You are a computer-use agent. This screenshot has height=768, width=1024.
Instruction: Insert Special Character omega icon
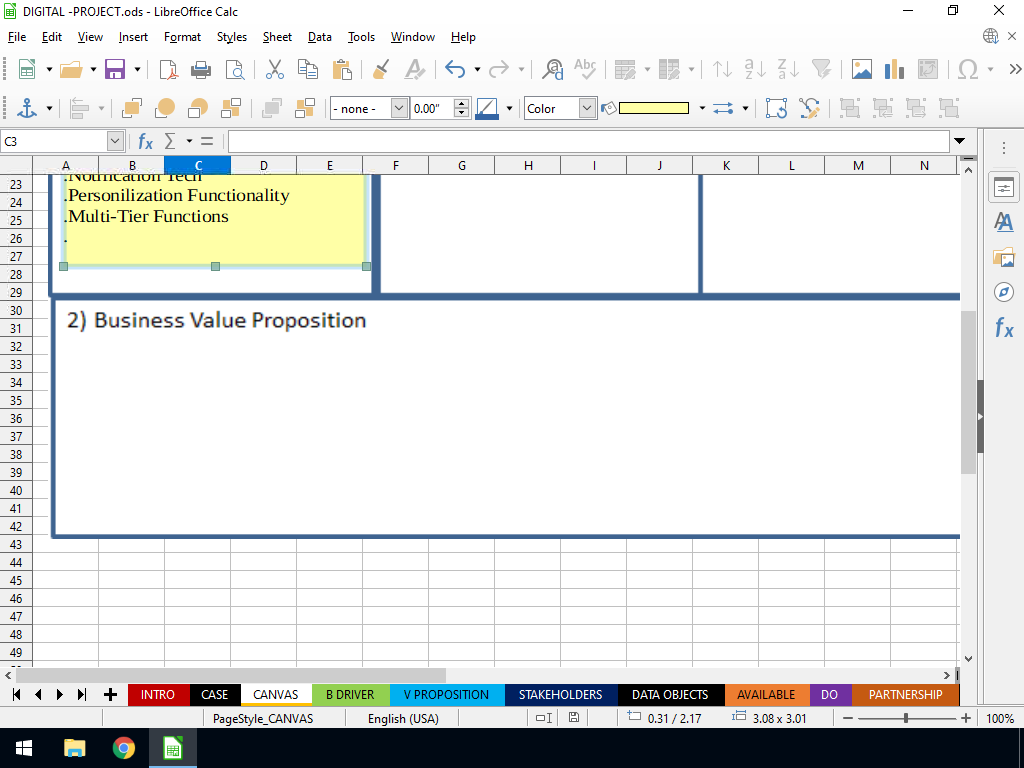click(x=968, y=69)
